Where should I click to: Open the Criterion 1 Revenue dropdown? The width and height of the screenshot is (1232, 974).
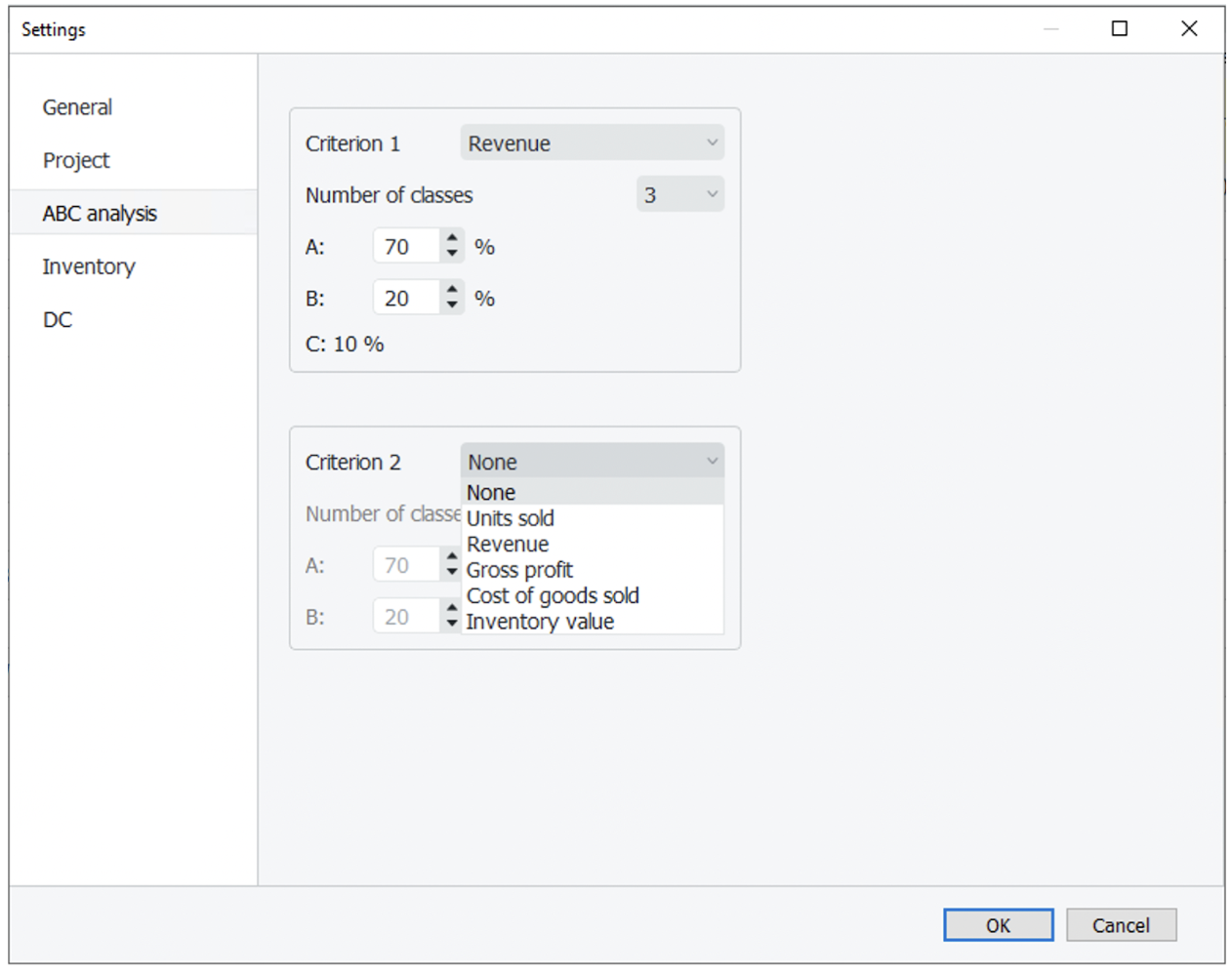click(x=592, y=143)
